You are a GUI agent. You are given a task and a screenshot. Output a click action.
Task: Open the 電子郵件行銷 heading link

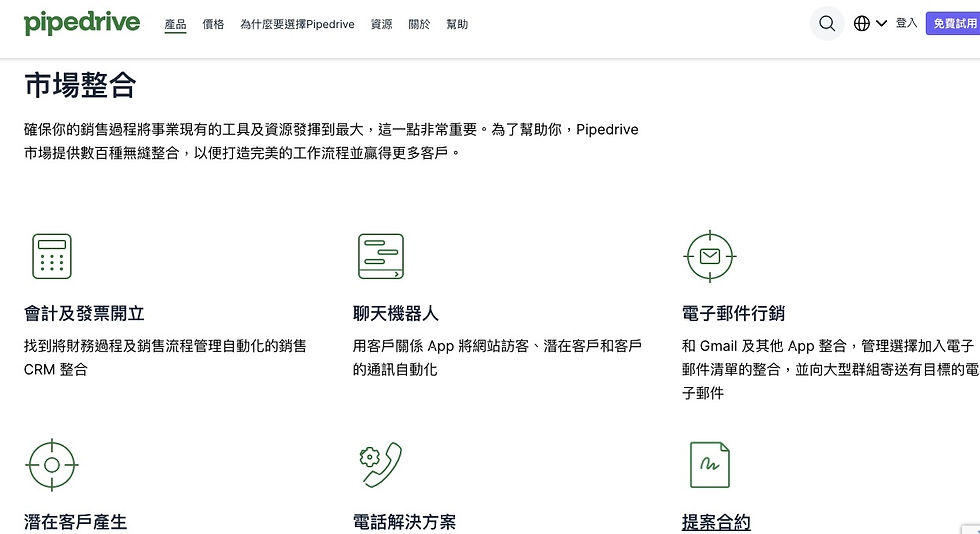733,313
